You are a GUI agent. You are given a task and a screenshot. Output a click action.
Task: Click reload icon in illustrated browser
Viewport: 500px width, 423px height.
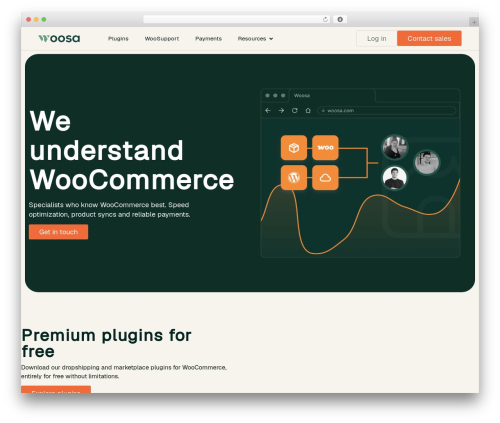(x=295, y=110)
